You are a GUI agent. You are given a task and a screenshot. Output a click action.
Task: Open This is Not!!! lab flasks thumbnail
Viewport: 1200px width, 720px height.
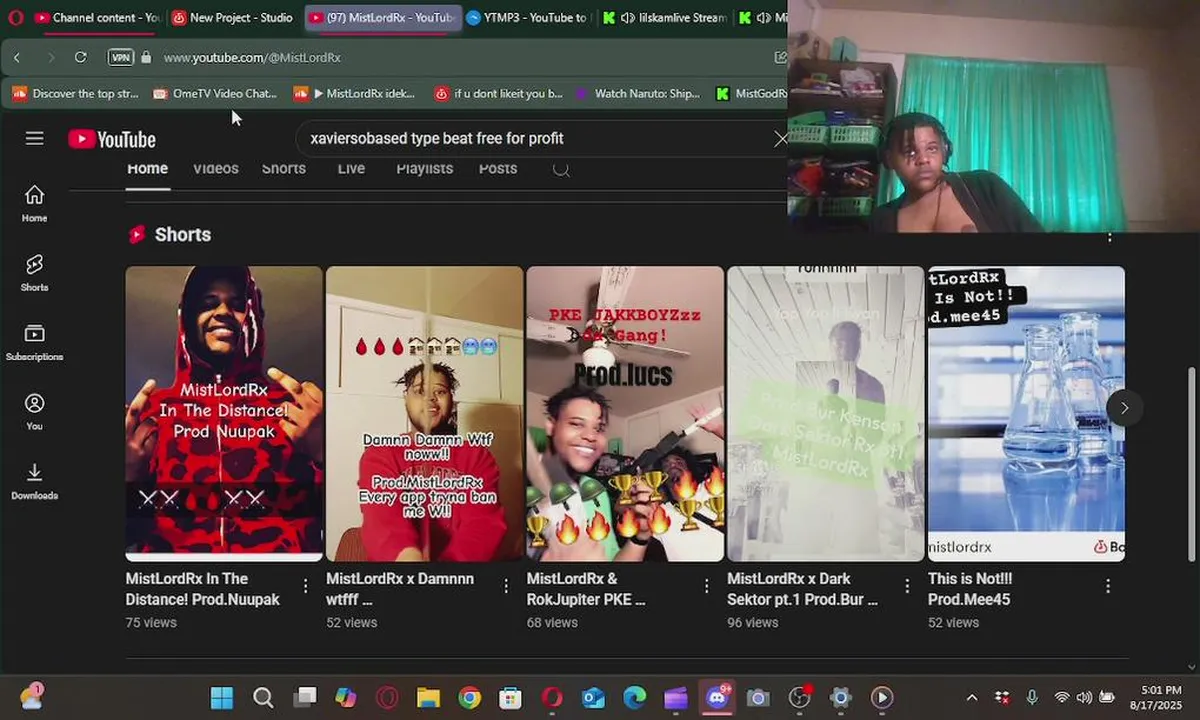(1026, 413)
